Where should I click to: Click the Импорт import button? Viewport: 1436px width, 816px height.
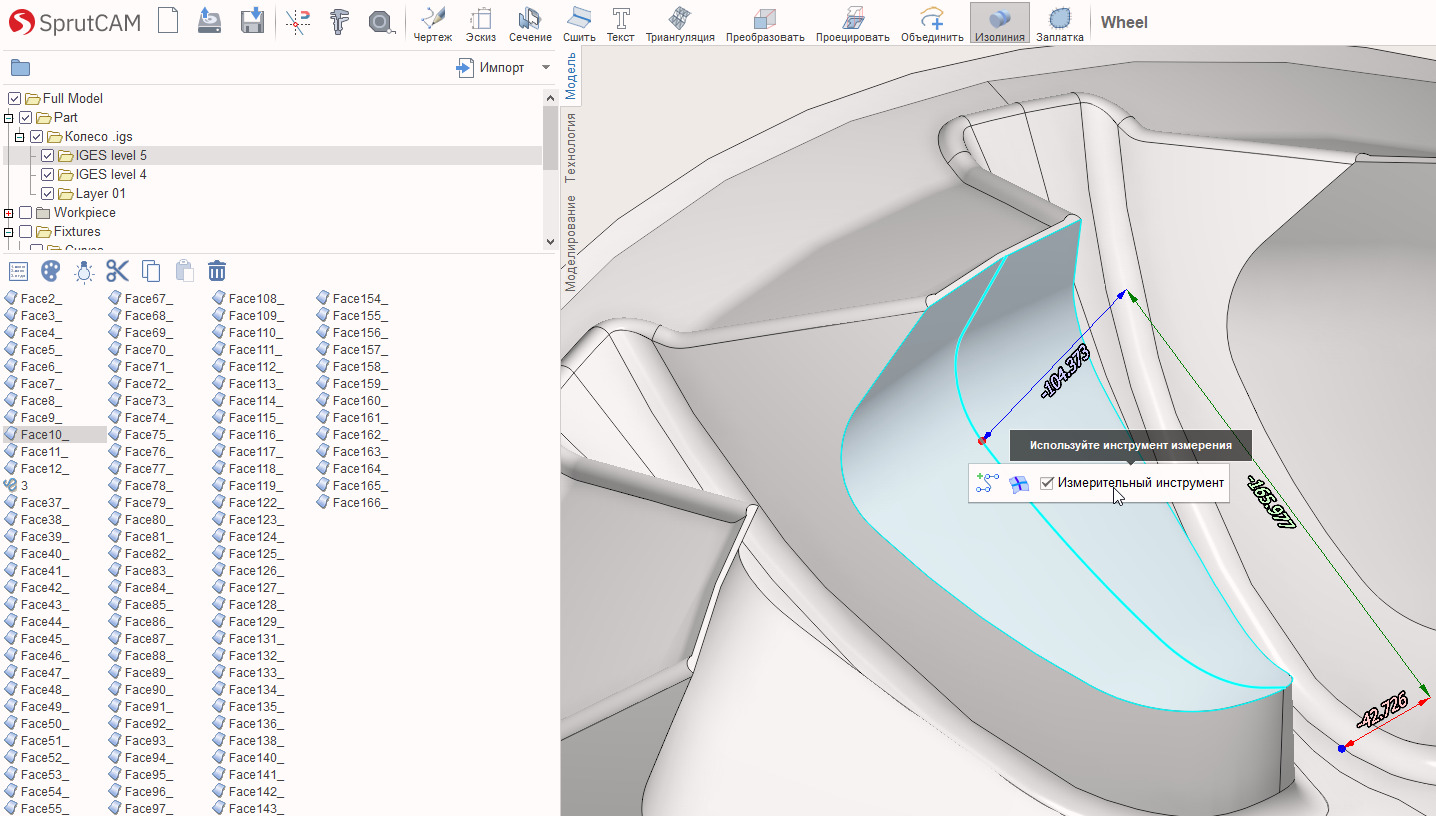(491, 68)
